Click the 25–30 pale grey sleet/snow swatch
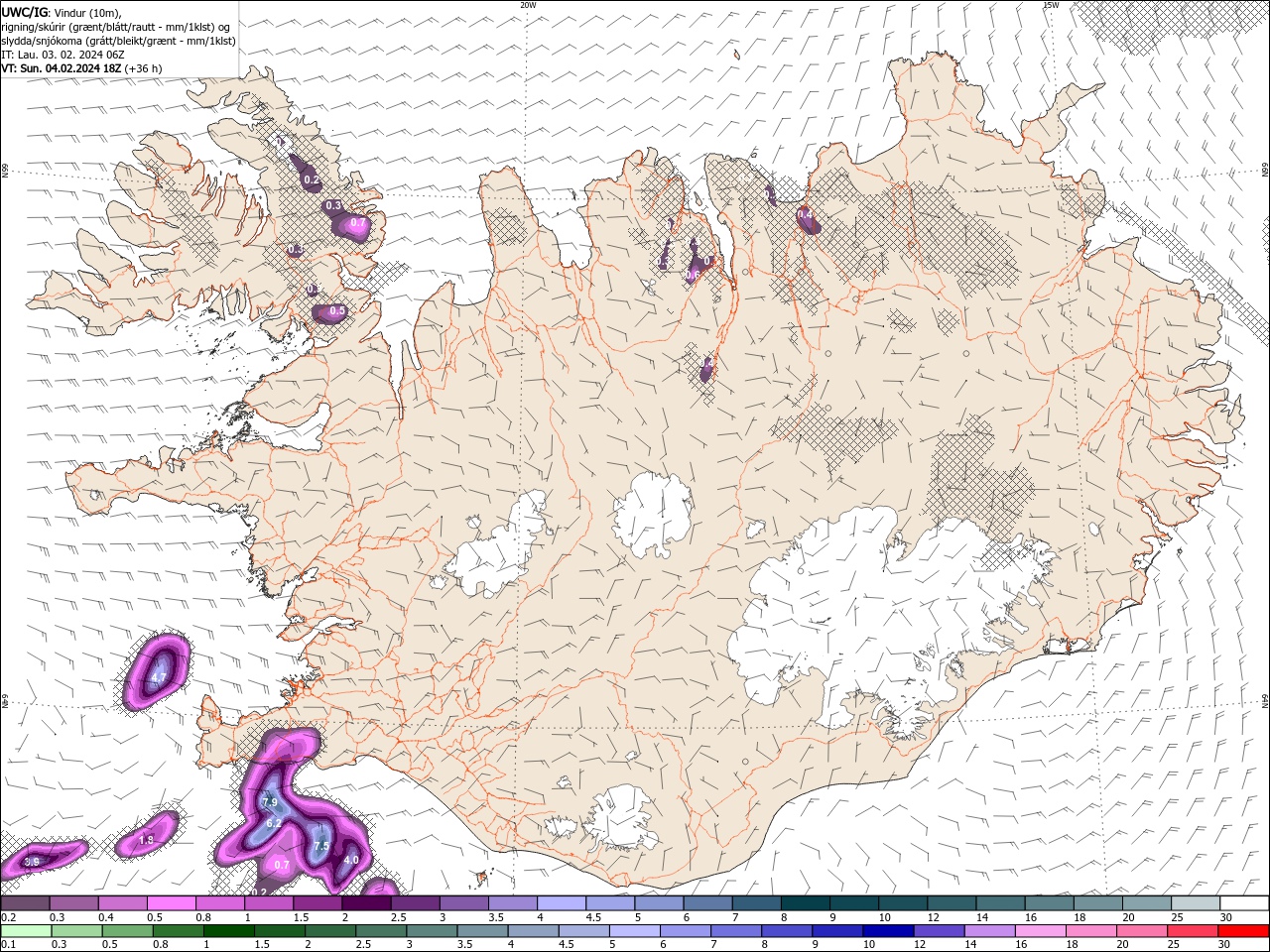This screenshot has width=1270, height=952. tap(1196, 903)
